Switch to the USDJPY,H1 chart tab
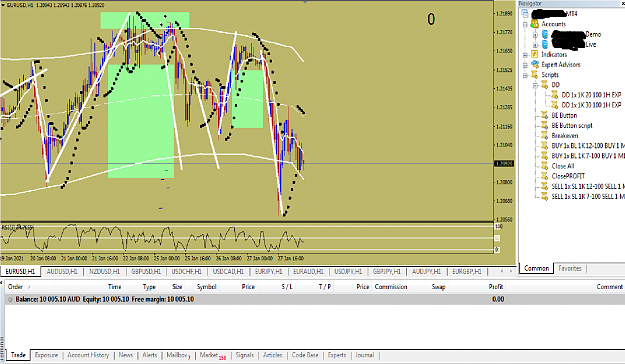The image size is (625, 364). (x=348, y=272)
